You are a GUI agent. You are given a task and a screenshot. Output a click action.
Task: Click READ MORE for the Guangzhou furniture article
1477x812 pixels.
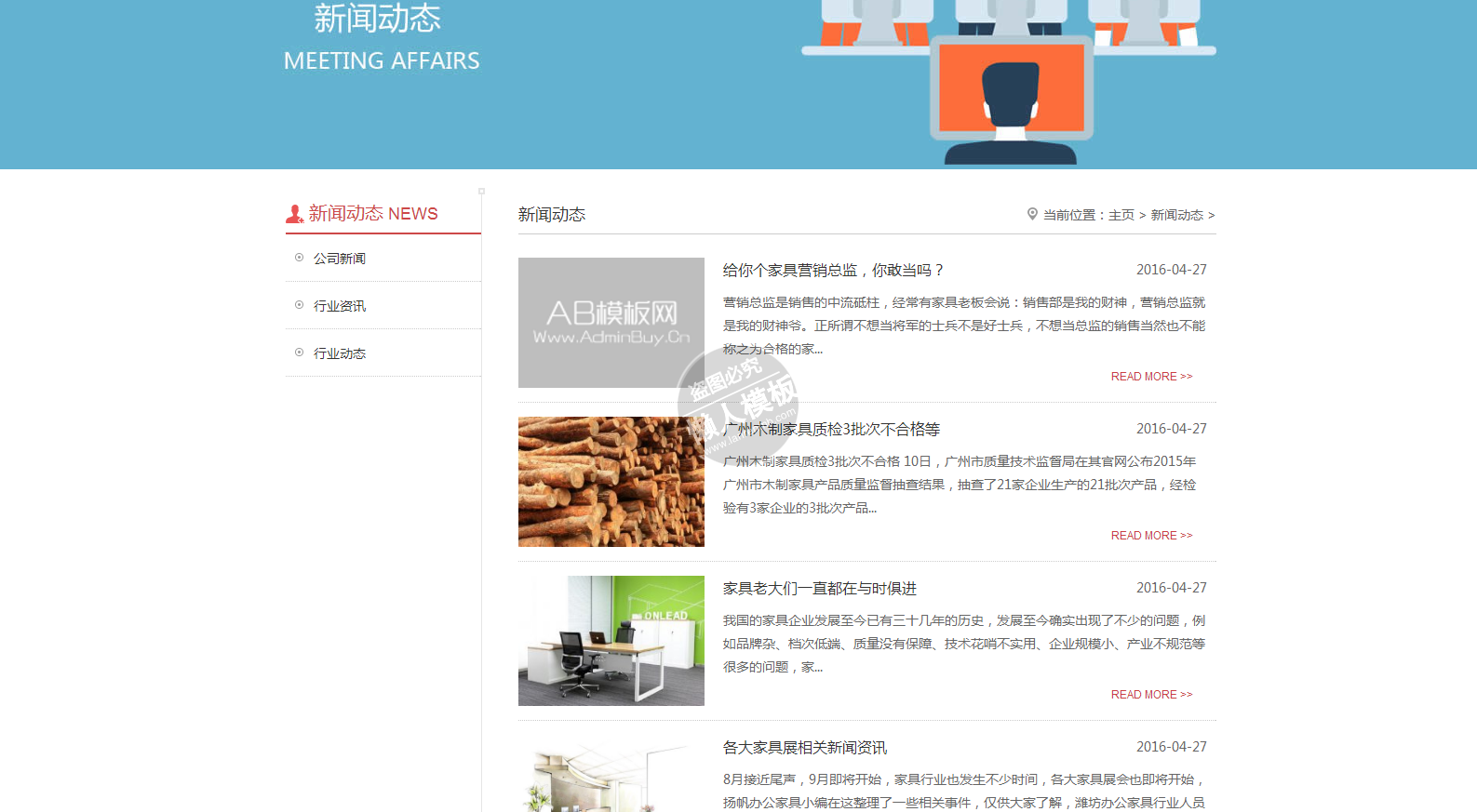[1150, 536]
